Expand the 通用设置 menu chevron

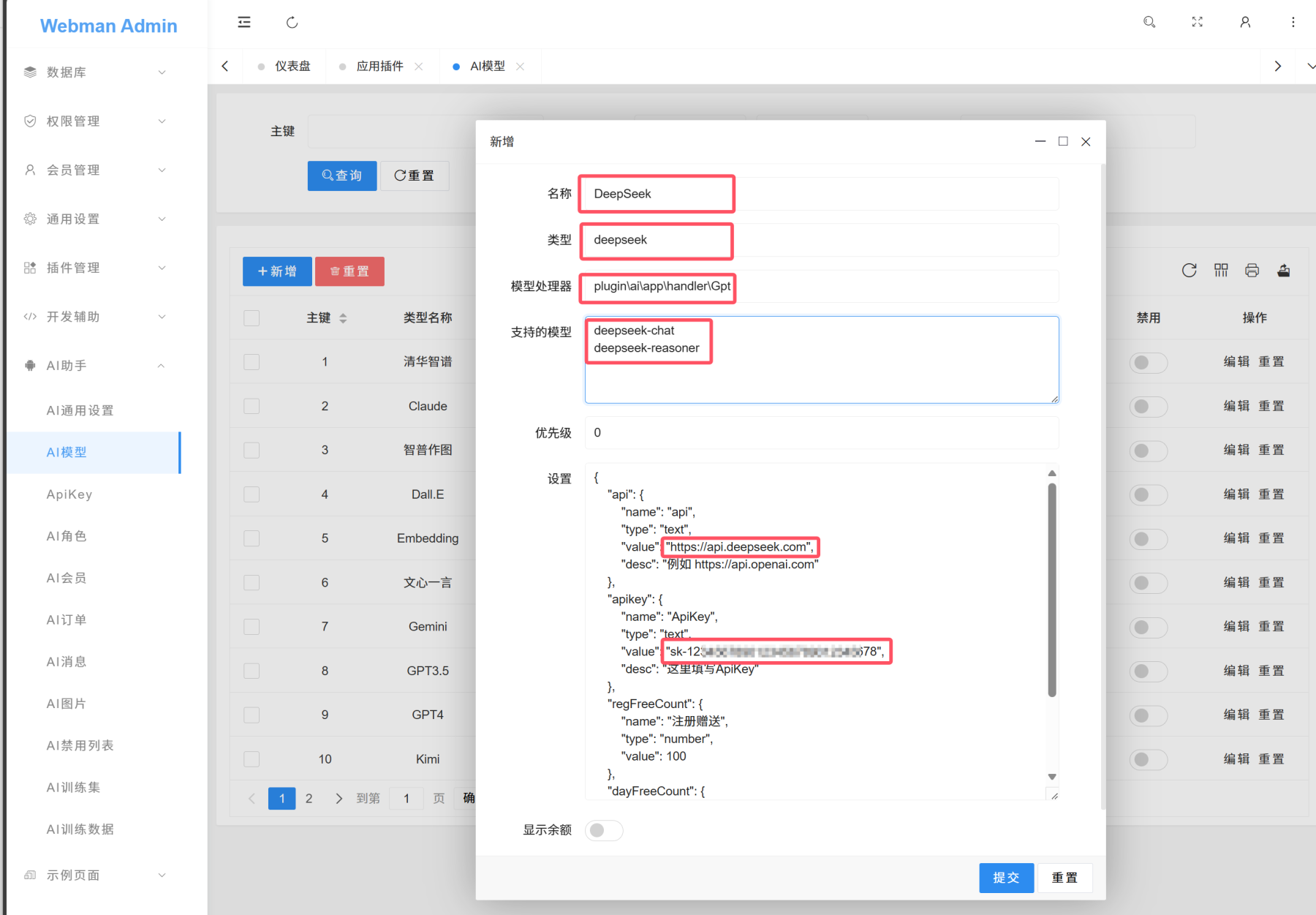pyautogui.click(x=162, y=219)
